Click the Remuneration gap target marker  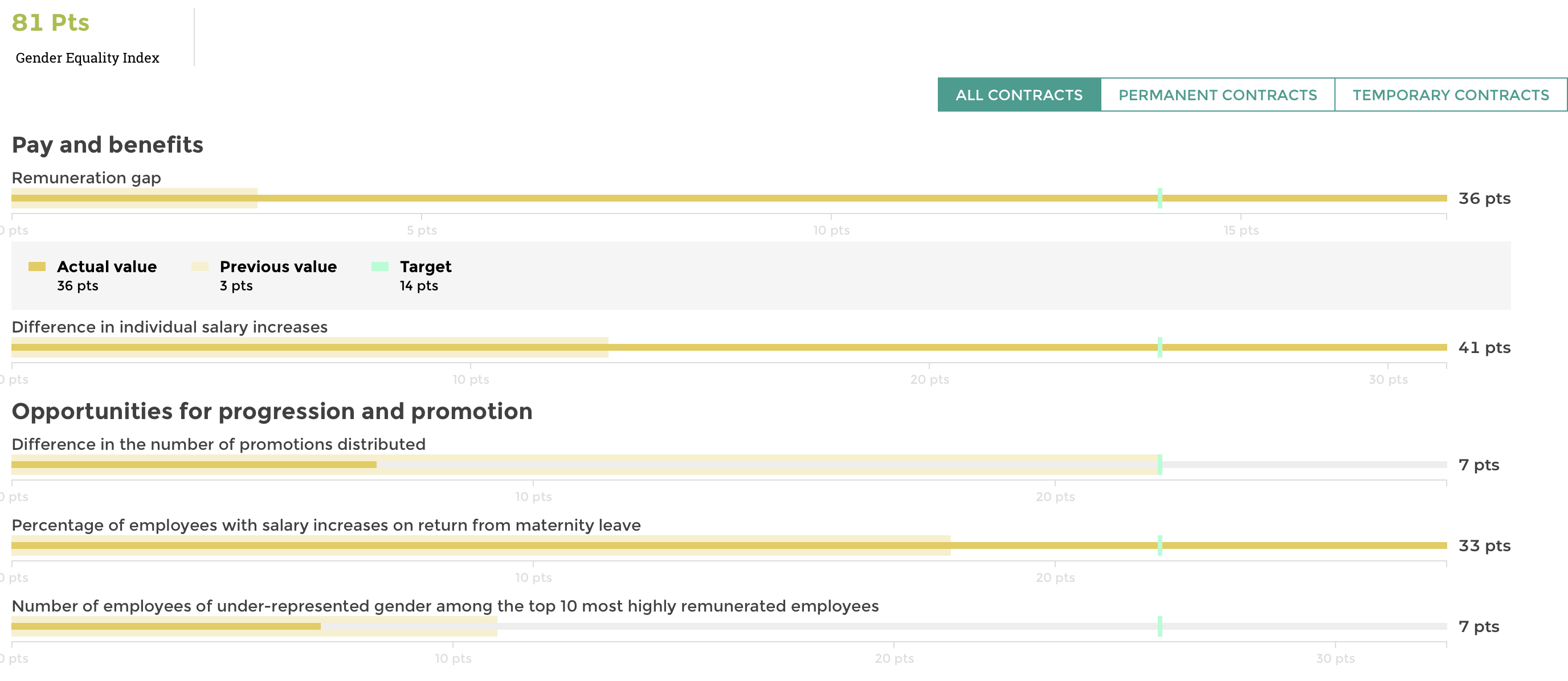1159,198
